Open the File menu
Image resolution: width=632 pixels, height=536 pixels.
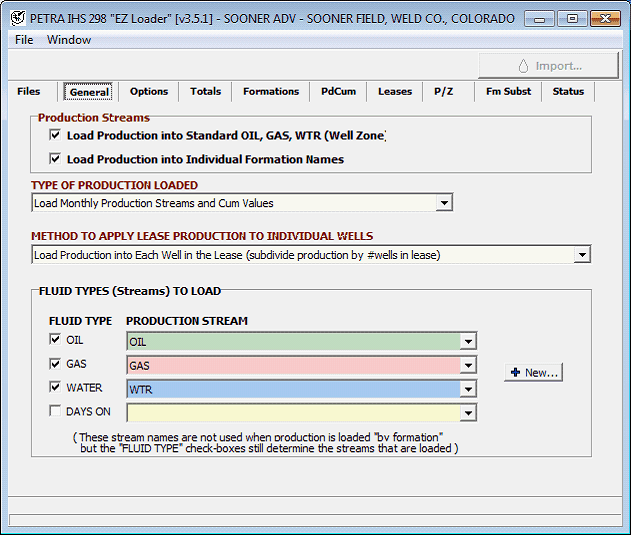coord(24,40)
